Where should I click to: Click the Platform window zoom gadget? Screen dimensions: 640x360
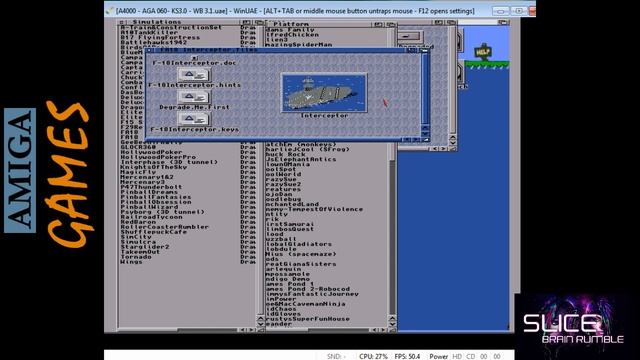[x=378, y=24]
